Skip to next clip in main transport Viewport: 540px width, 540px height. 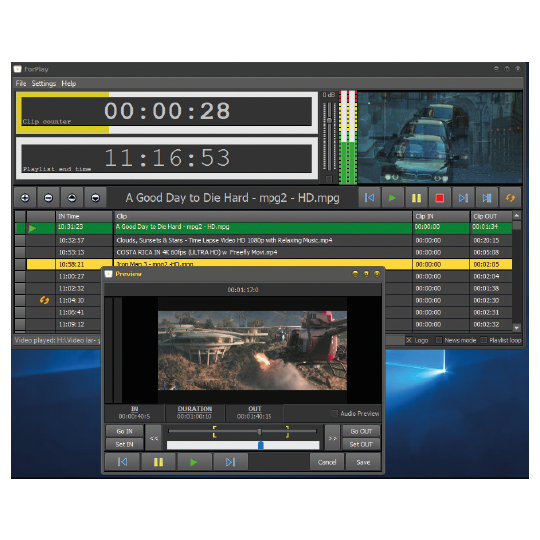[x=463, y=198]
